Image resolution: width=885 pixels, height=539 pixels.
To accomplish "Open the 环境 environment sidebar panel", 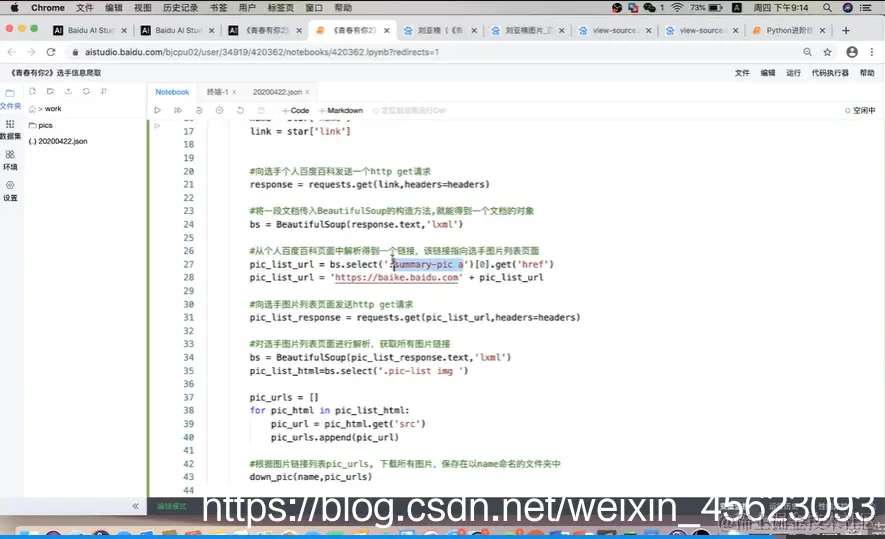I will coord(10,160).
